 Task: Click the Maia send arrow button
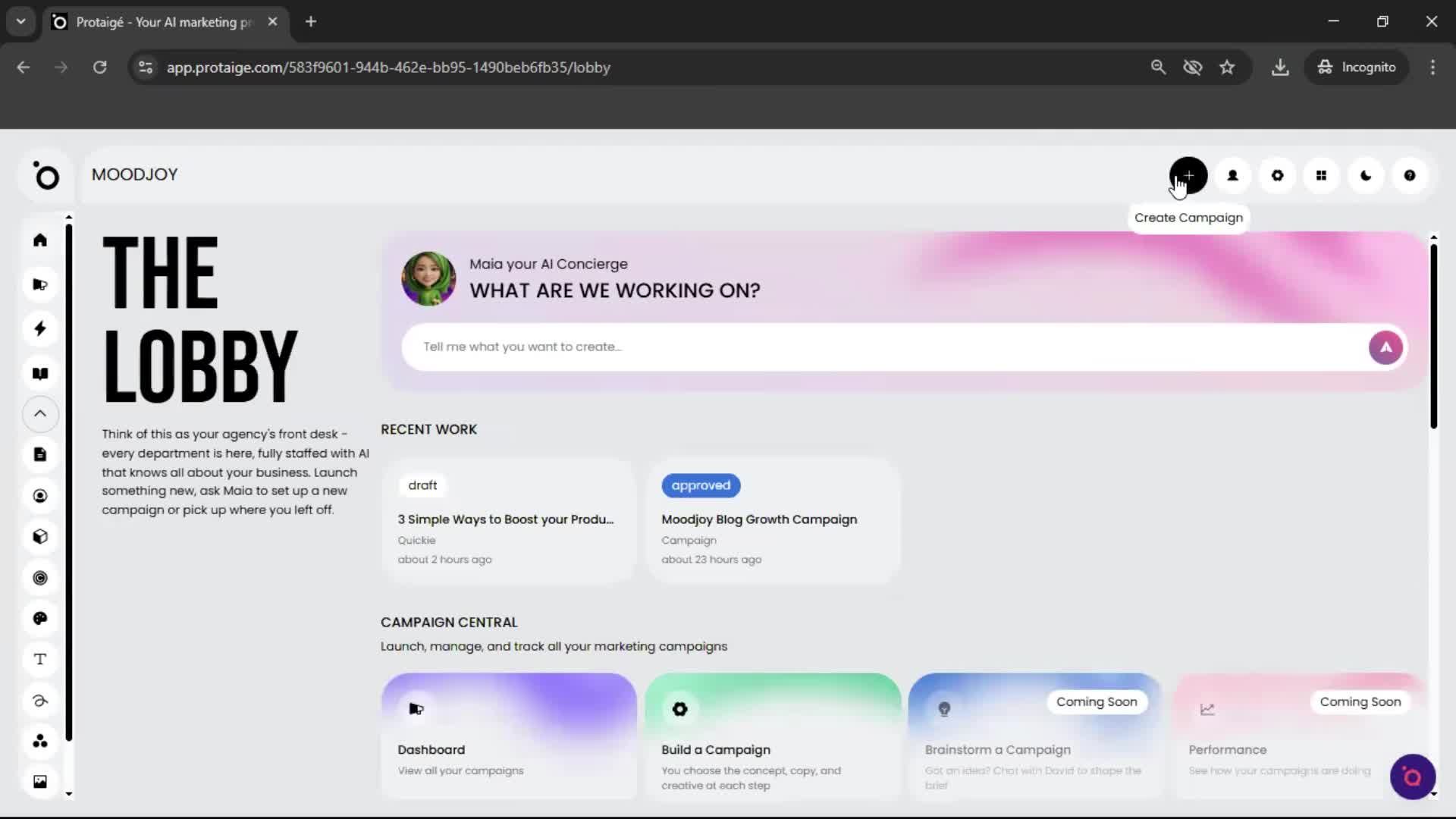coord(1385,347)
